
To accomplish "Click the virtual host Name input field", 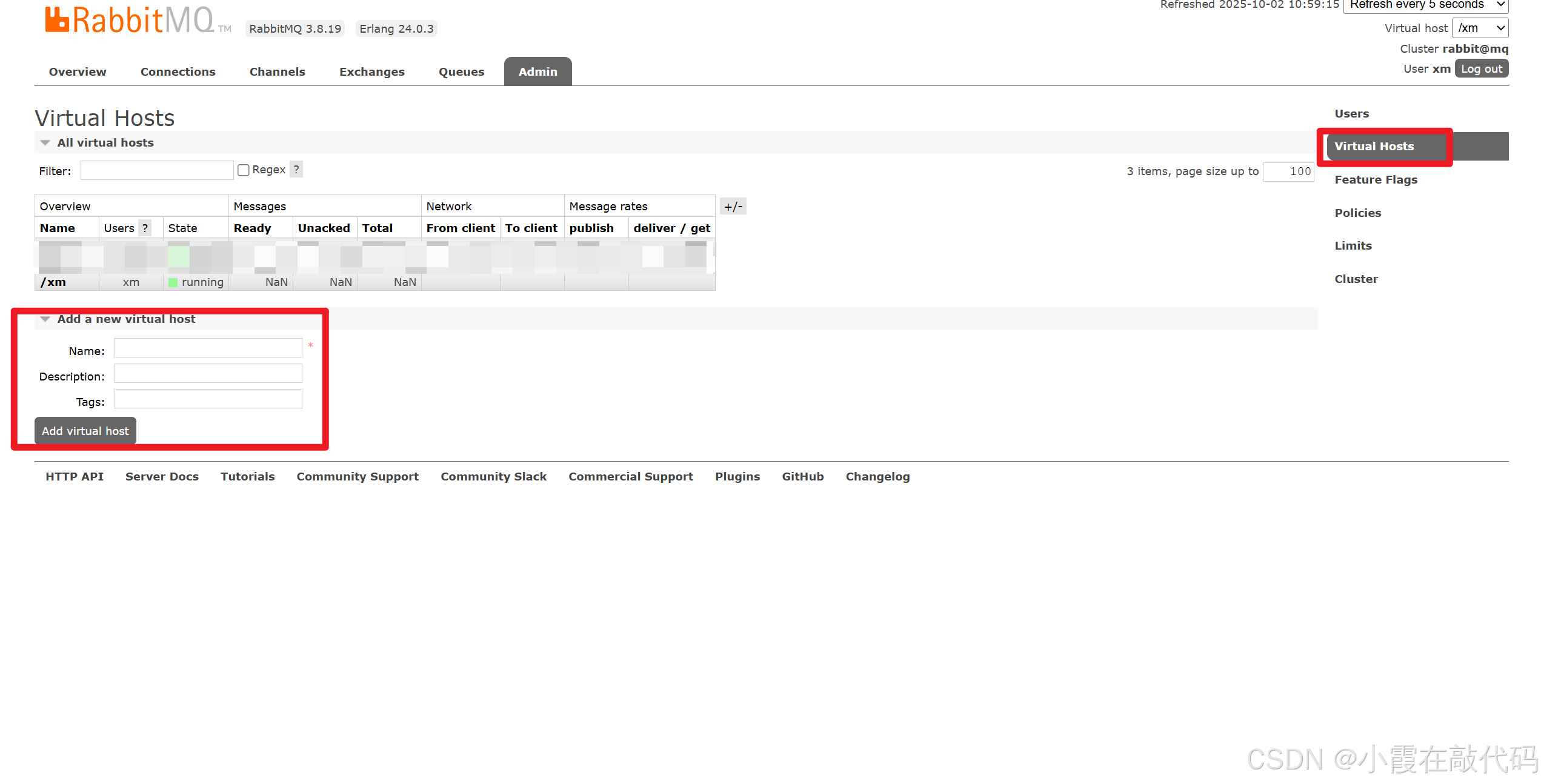I will click(208, 348).
